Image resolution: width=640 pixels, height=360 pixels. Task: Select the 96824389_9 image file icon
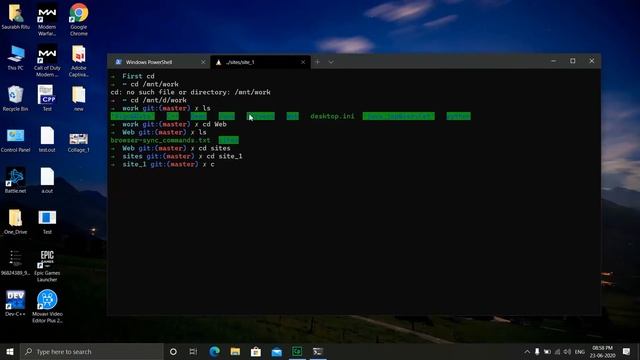16,262
